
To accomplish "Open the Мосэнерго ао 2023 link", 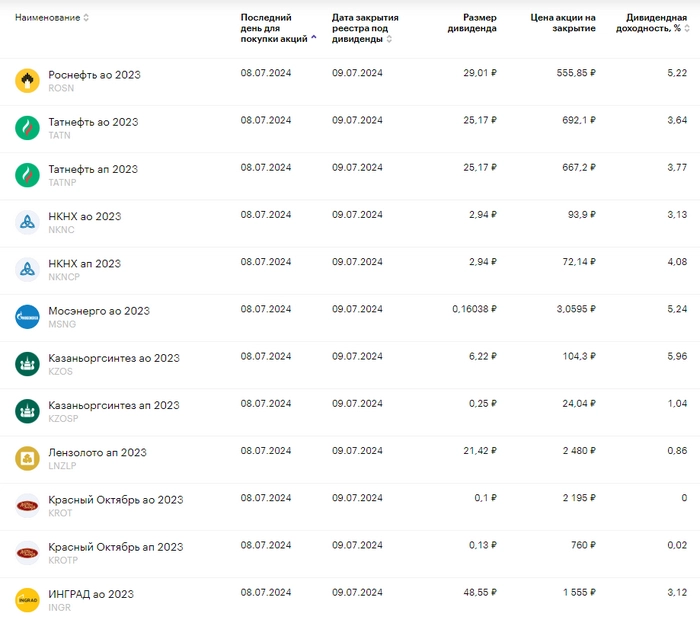I will click(x=98, y=311).
